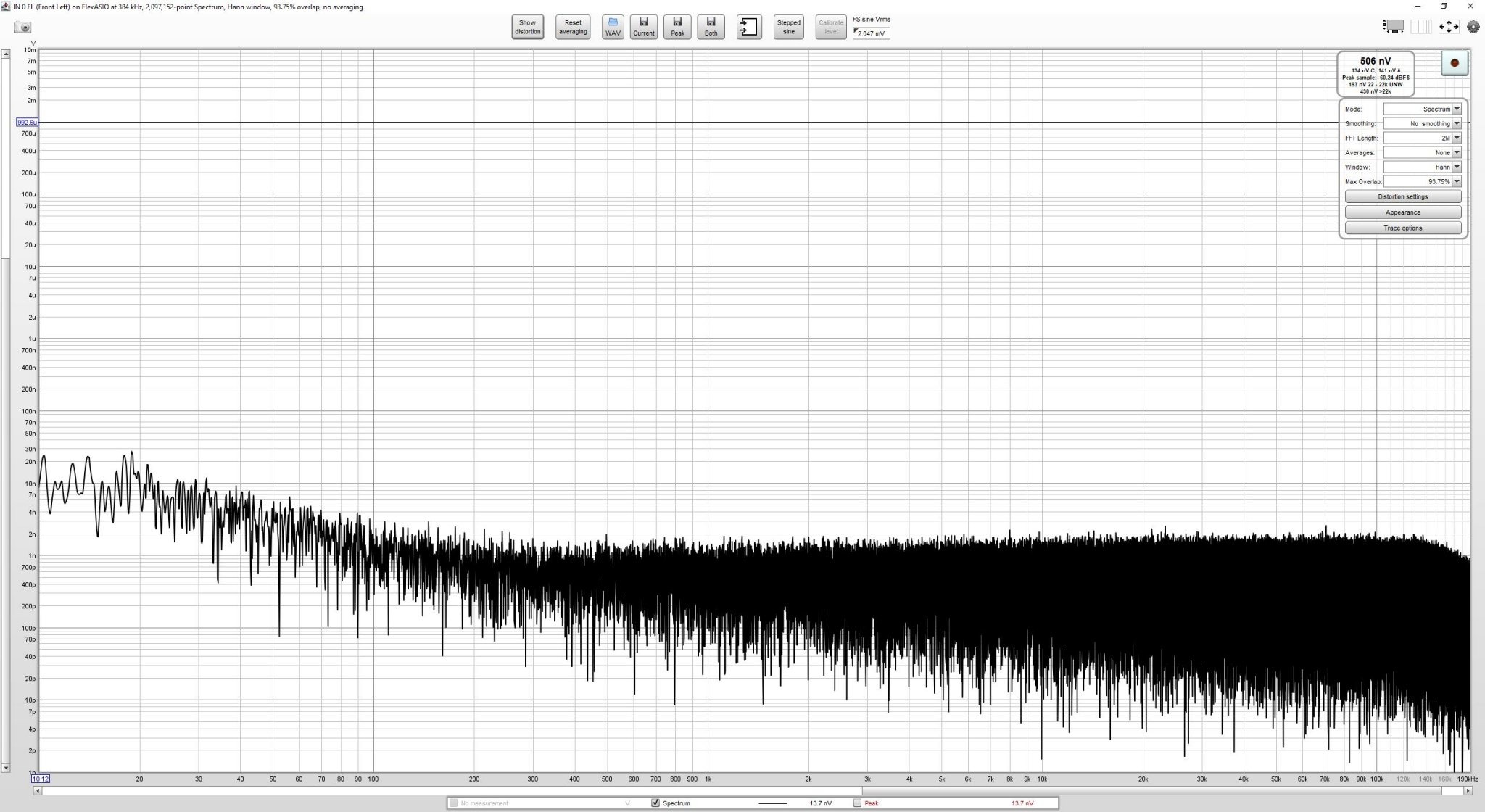The height and width of the screenshot is (812, 1485).
Task: Start the Stepped sine measurement
Action: coord(788,28)
